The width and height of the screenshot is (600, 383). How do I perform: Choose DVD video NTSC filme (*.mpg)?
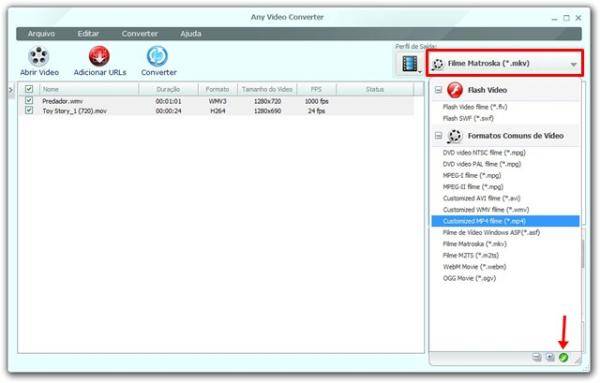click(484, 153)
